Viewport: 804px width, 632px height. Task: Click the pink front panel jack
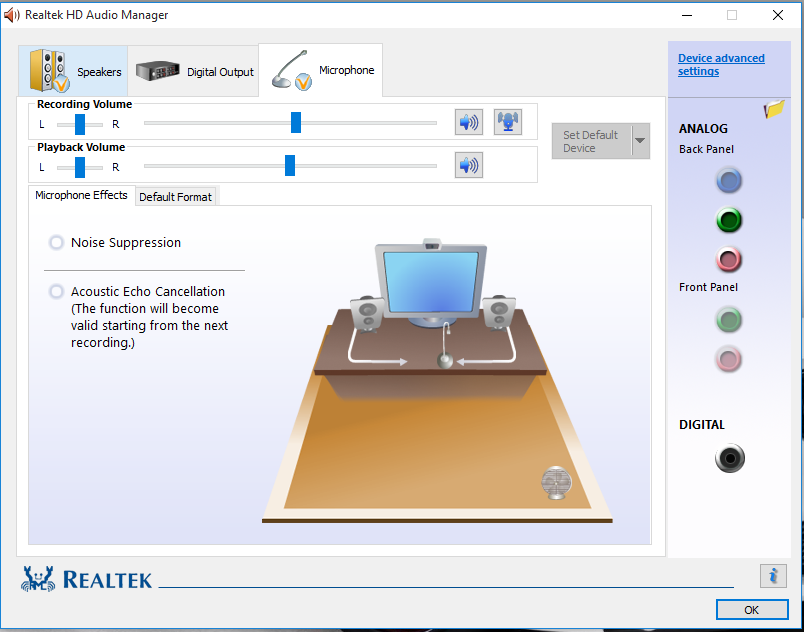tap(729, 359)
